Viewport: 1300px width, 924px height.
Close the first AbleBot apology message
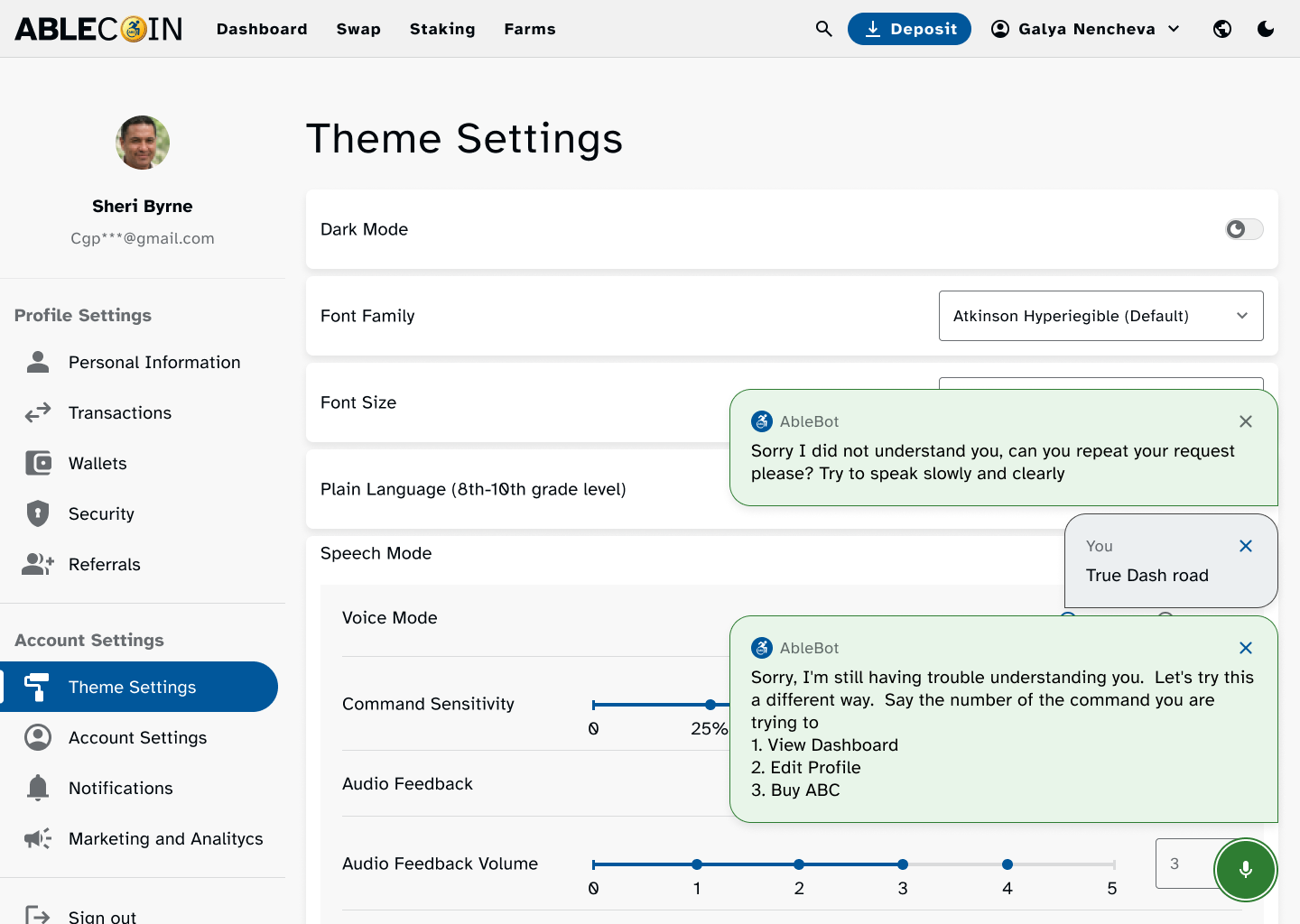coord(1246,421)
